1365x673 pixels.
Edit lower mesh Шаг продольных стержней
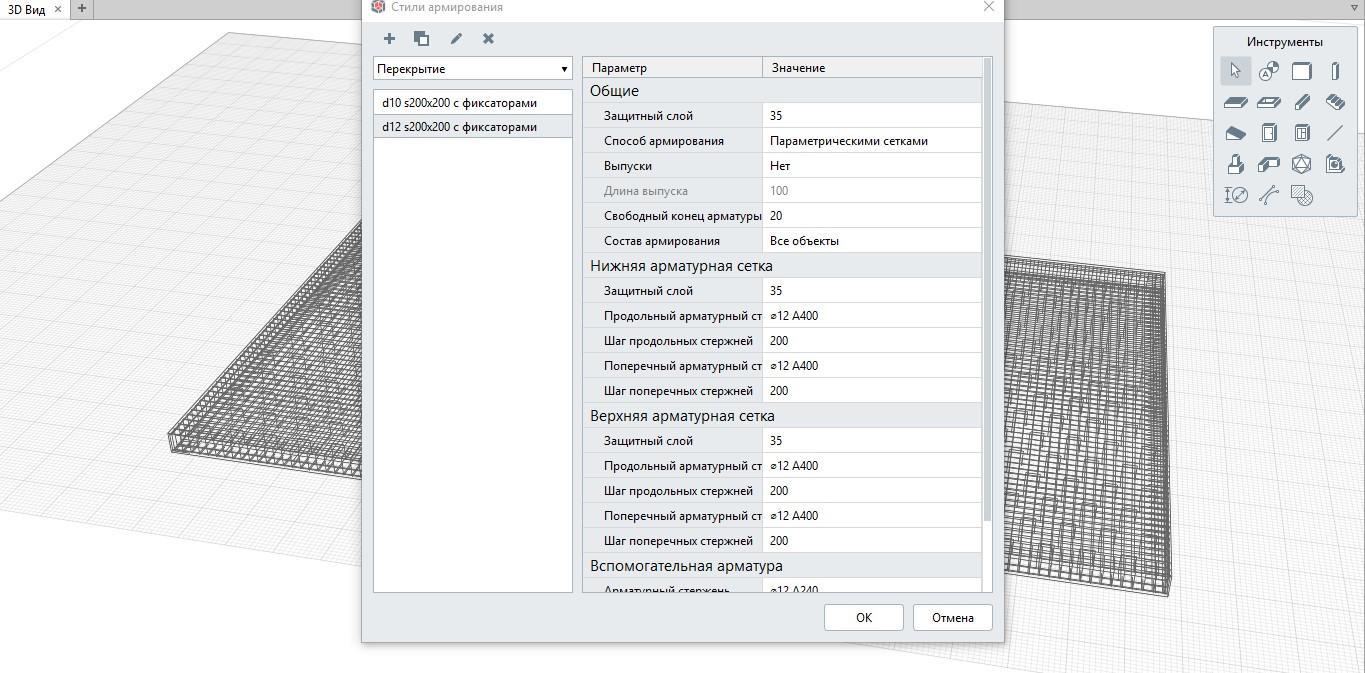coord(872,341)
